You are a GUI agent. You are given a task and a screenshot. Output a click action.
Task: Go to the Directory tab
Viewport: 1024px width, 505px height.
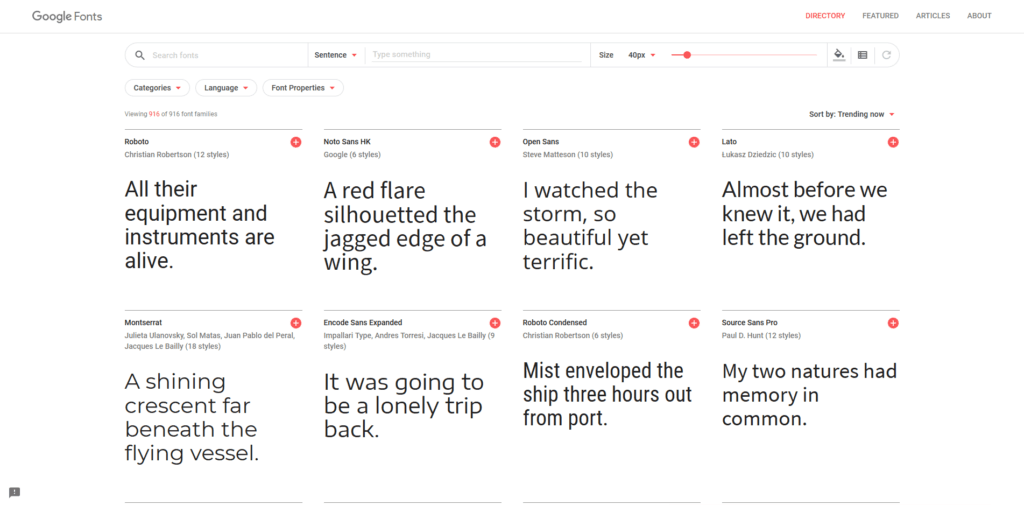coord(825,16)
